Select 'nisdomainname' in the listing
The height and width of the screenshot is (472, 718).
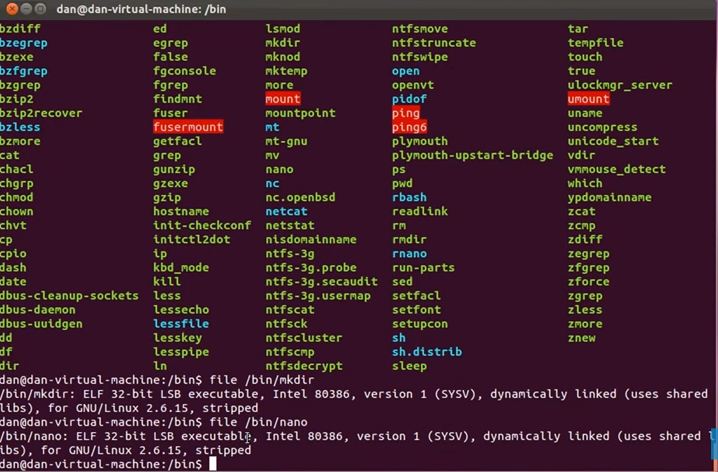pos(311,239)
